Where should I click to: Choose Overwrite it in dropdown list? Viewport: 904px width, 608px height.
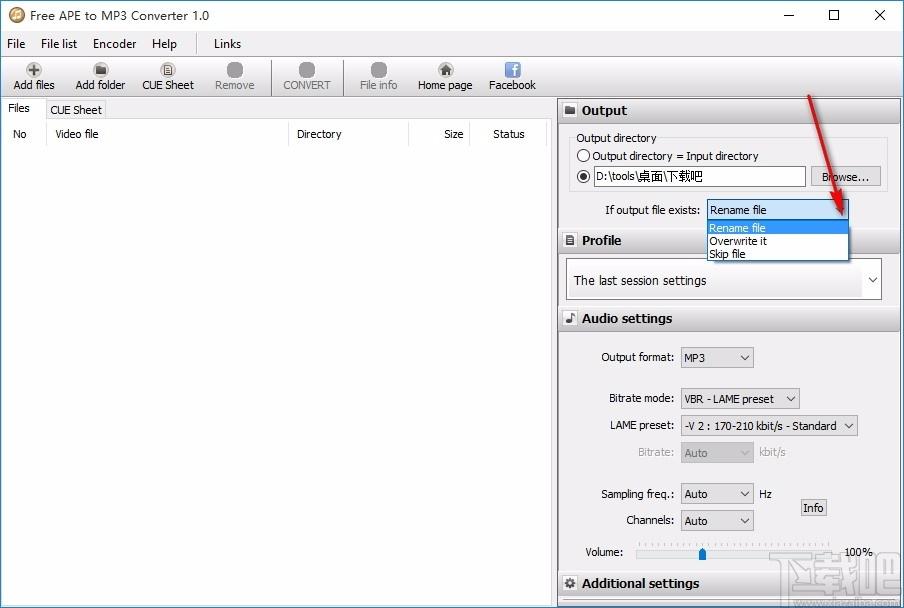(778, 241)
